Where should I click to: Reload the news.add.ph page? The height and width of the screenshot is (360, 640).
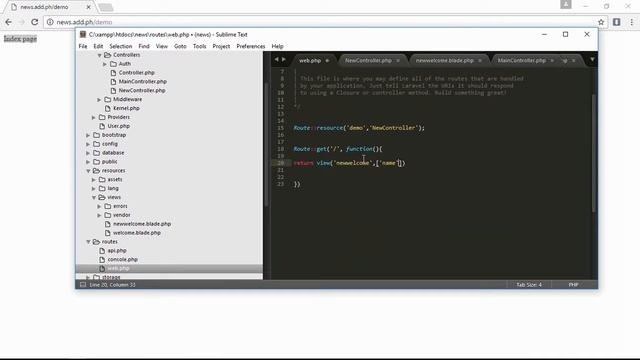tap(35, 22)
